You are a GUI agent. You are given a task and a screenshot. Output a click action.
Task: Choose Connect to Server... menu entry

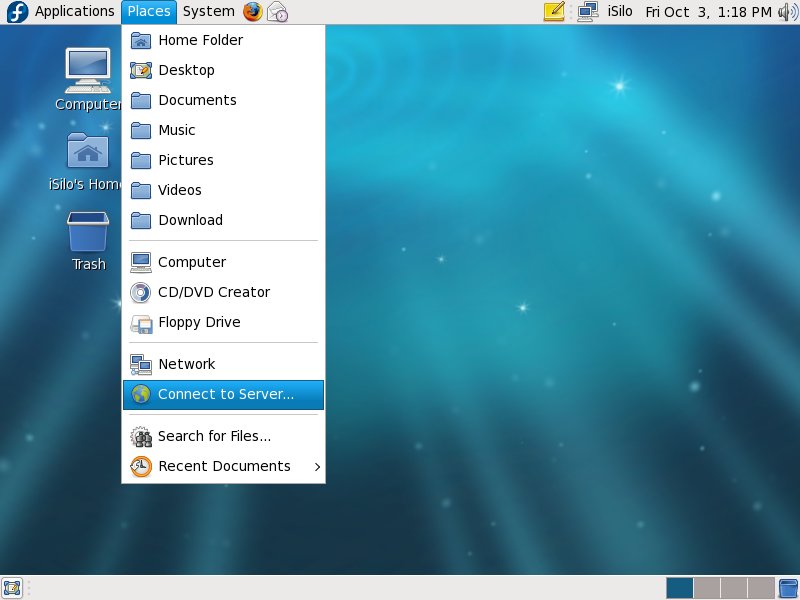[225, 394]
